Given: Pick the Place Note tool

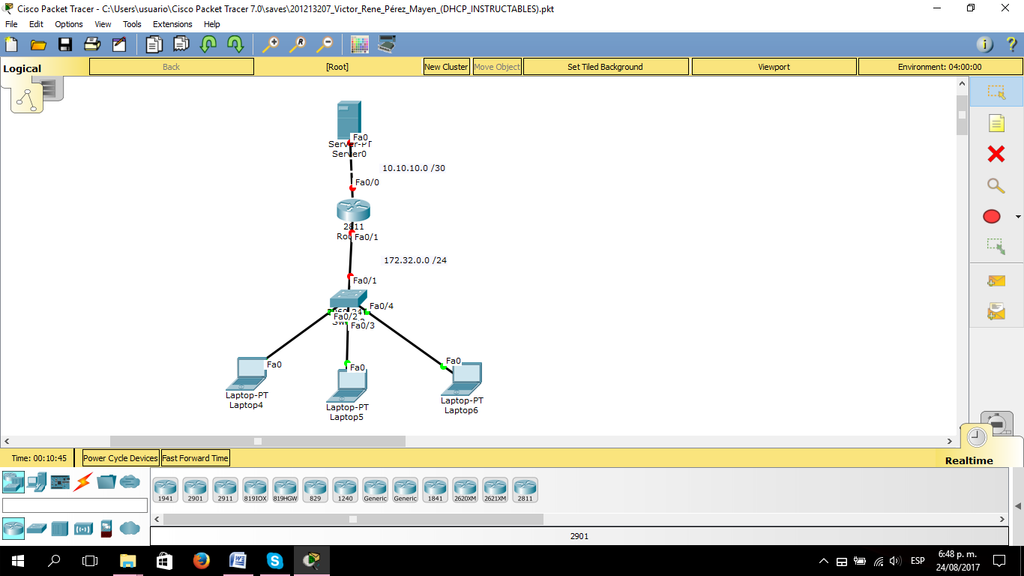Looking at the screenshot, I should coord(996,123).
